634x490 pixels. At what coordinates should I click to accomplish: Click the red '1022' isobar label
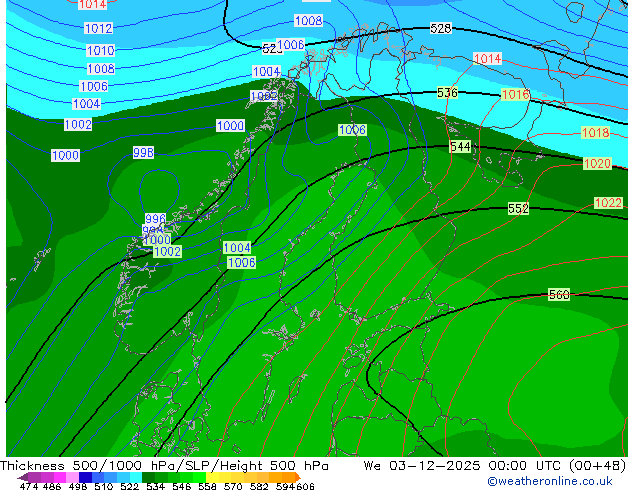[x=608, y=203]
